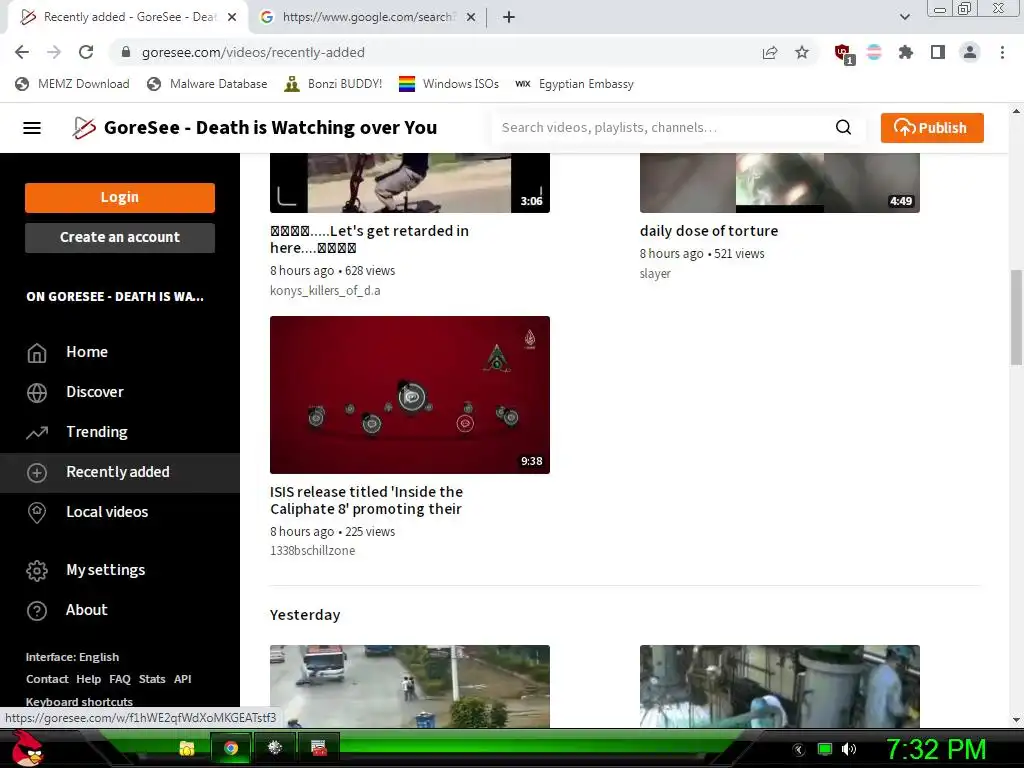
Task: Open the Chrome profile avatar
Action: [970, 52]
